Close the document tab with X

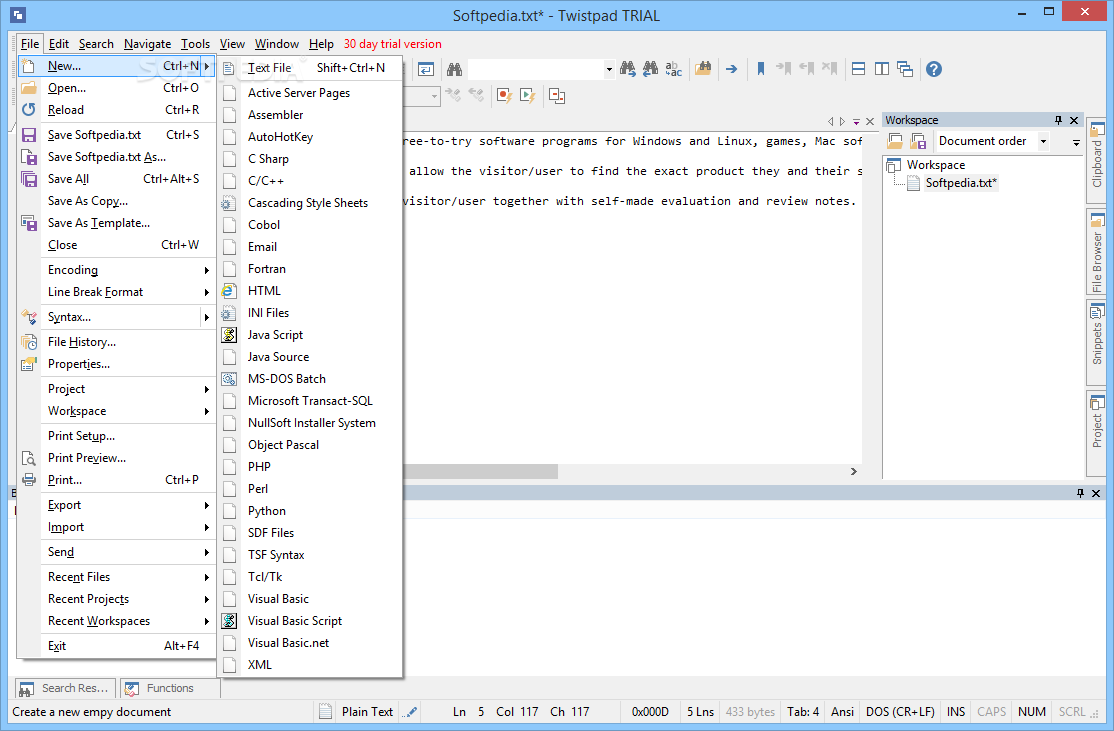point(870,121)
